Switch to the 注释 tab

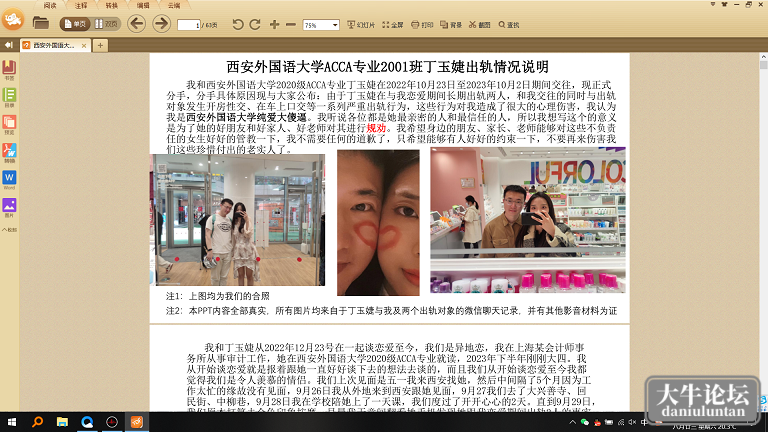pos(81,5)
